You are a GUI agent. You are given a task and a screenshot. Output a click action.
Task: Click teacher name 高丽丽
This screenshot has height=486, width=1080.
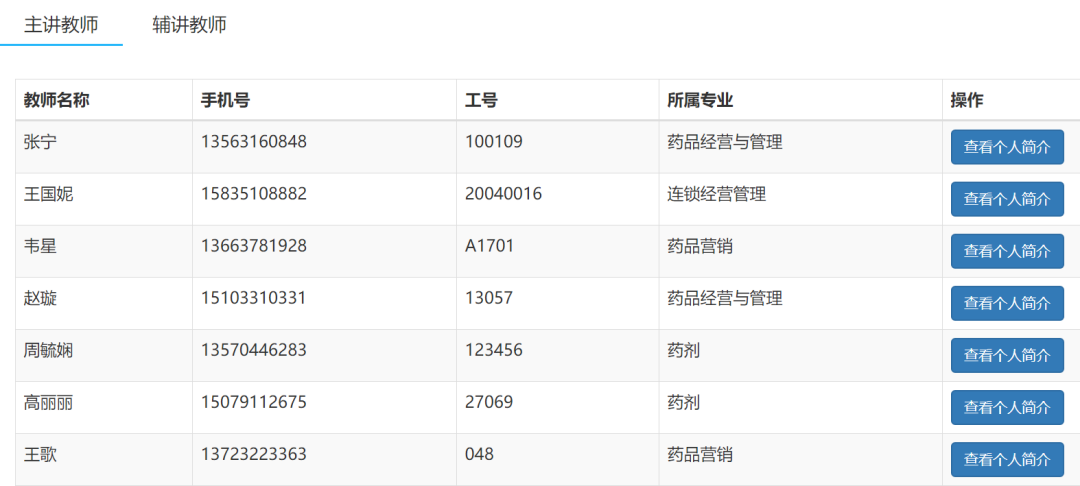[x=48, y=402]
